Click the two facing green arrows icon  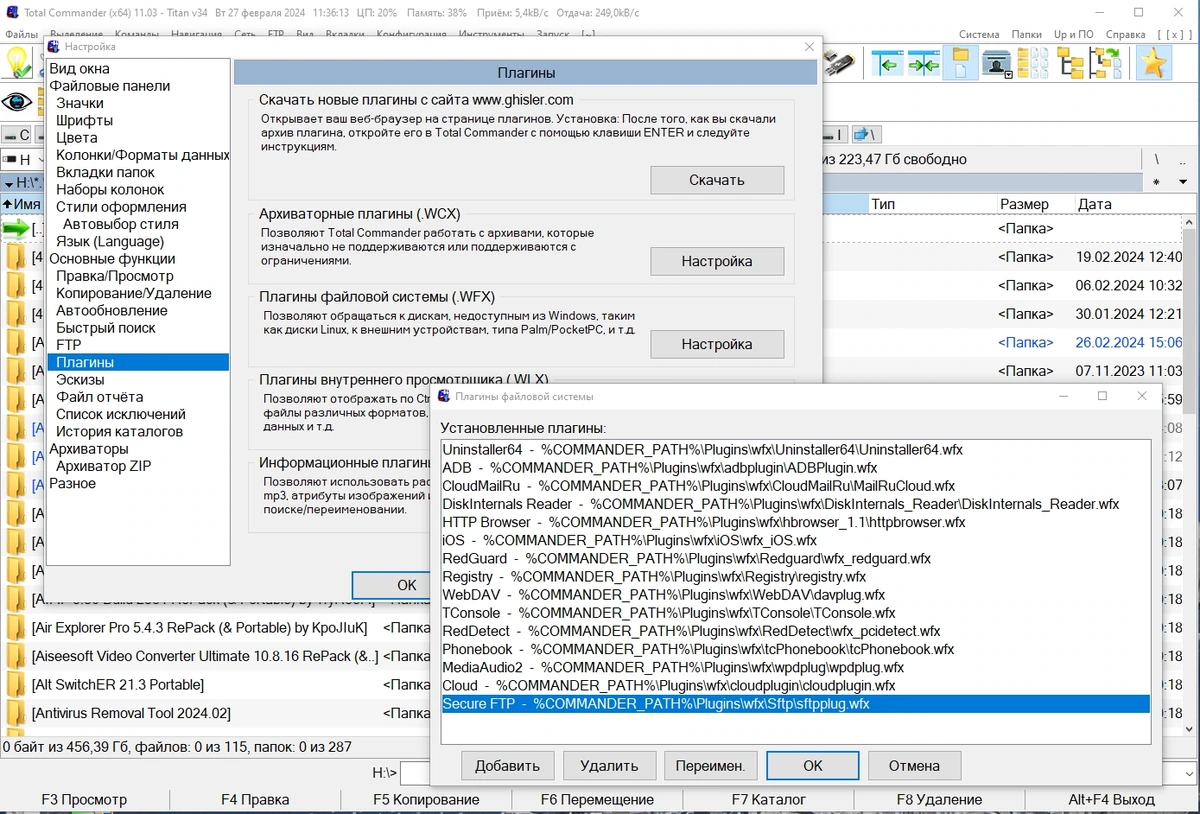coord(923,63)
